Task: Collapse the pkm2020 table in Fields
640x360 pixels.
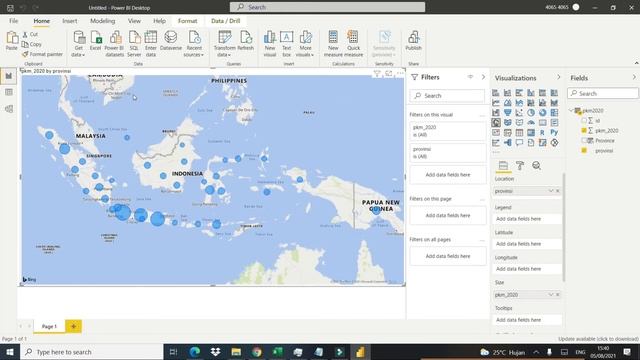Action: pos(571,111)
